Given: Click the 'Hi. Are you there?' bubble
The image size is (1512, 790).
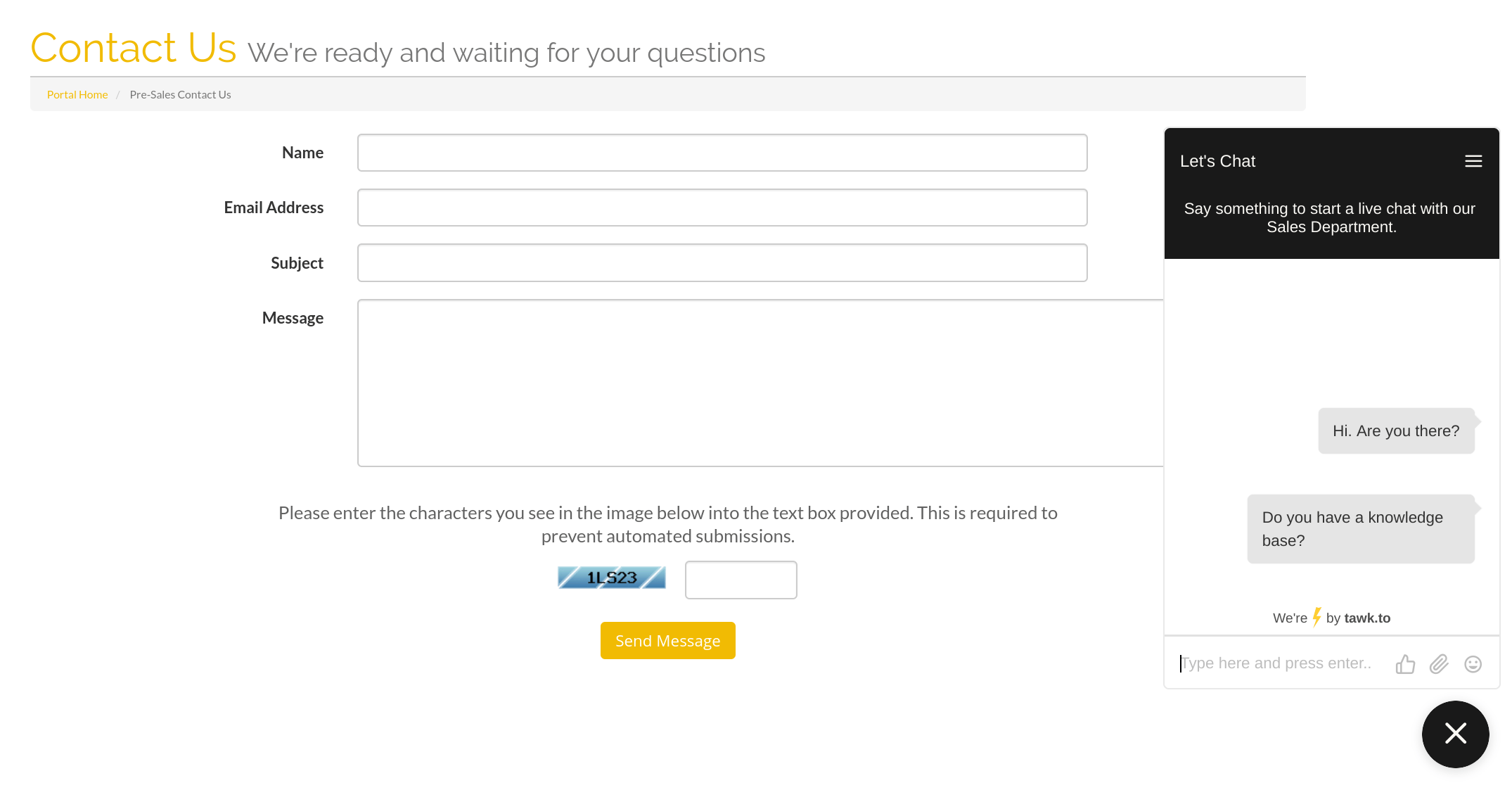Looking at the screenshot, I should (1397, 431).
